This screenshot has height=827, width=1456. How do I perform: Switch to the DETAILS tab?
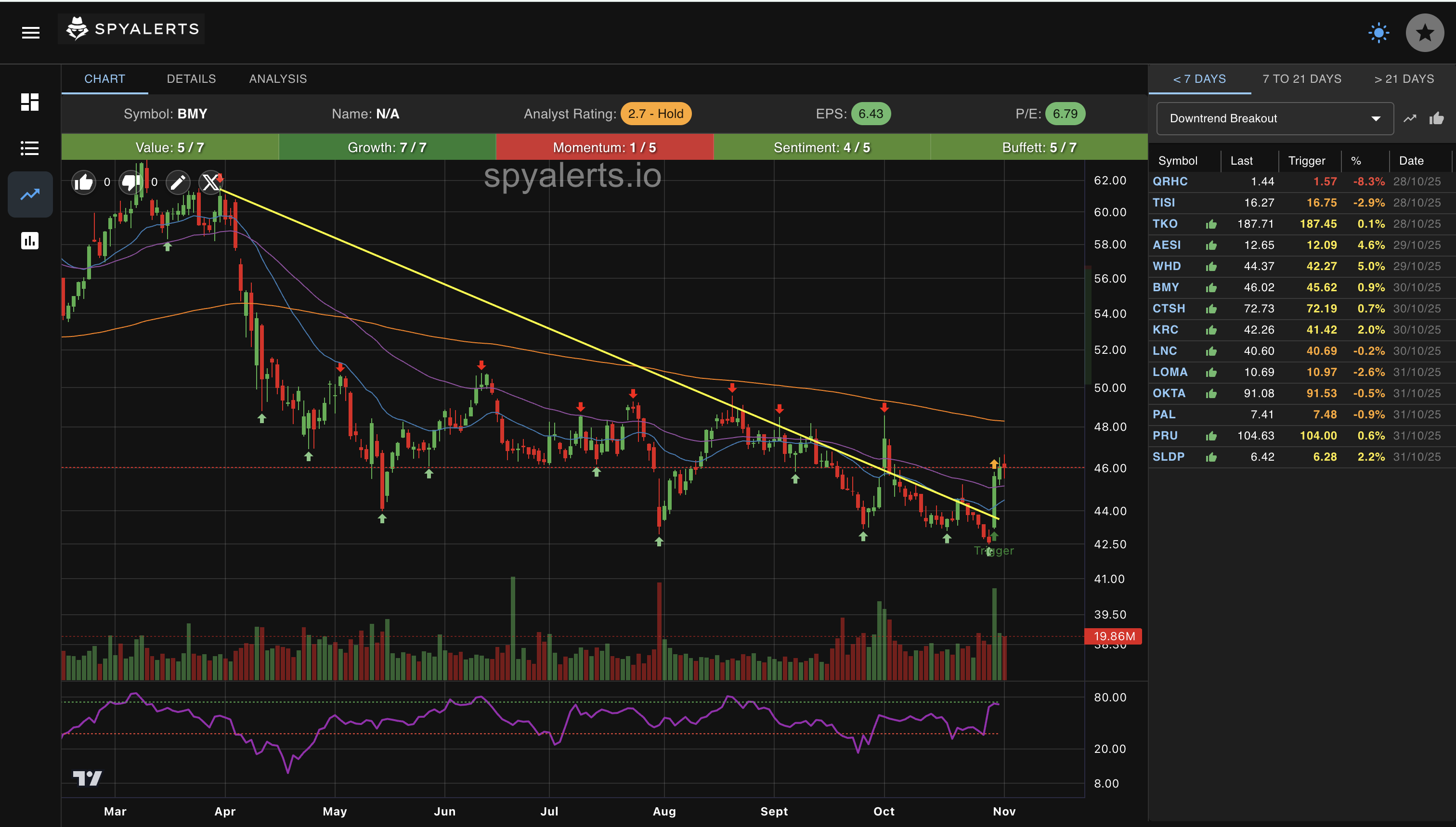(191, 79)
